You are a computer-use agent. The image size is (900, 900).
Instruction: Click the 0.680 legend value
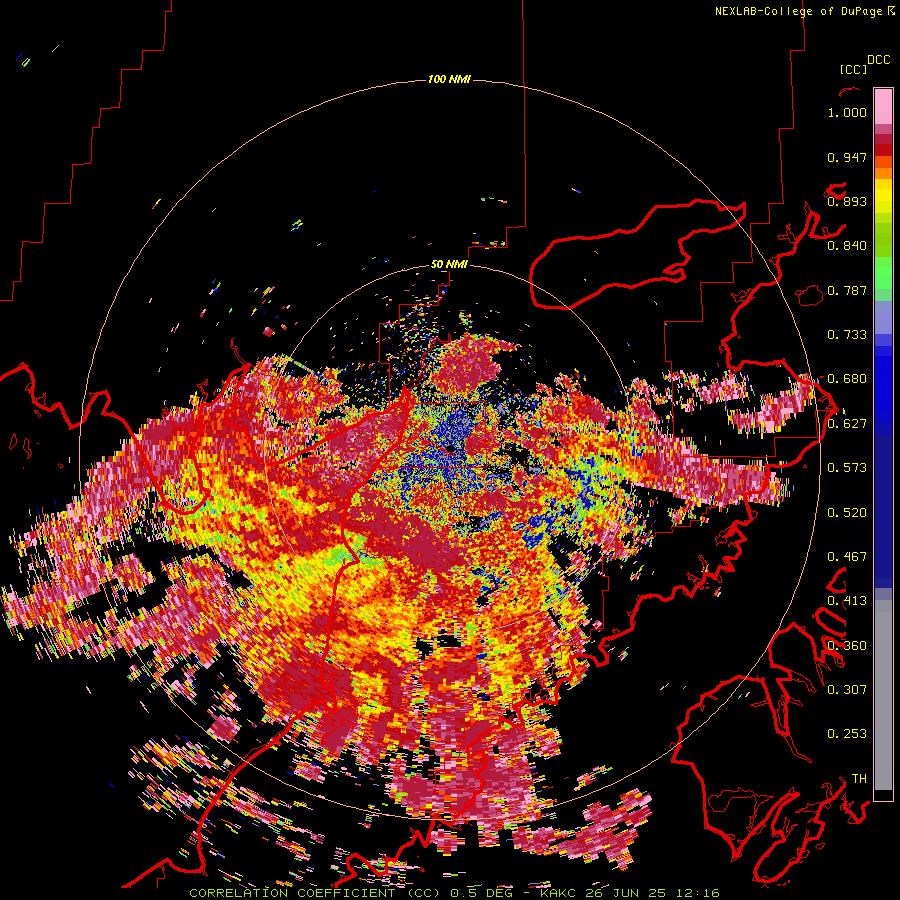pyautogui.click(x=847, y=379)
